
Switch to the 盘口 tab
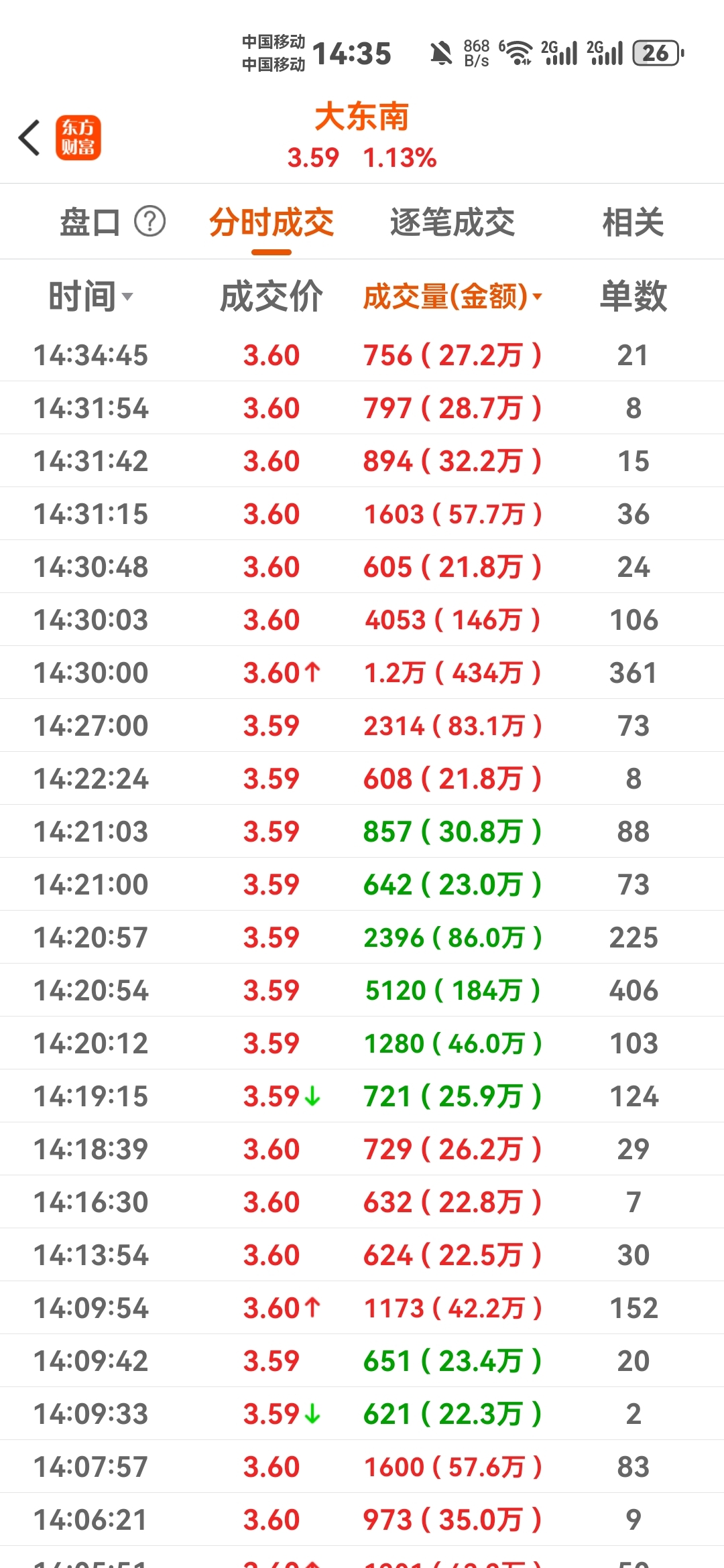[x=90, y=222]
